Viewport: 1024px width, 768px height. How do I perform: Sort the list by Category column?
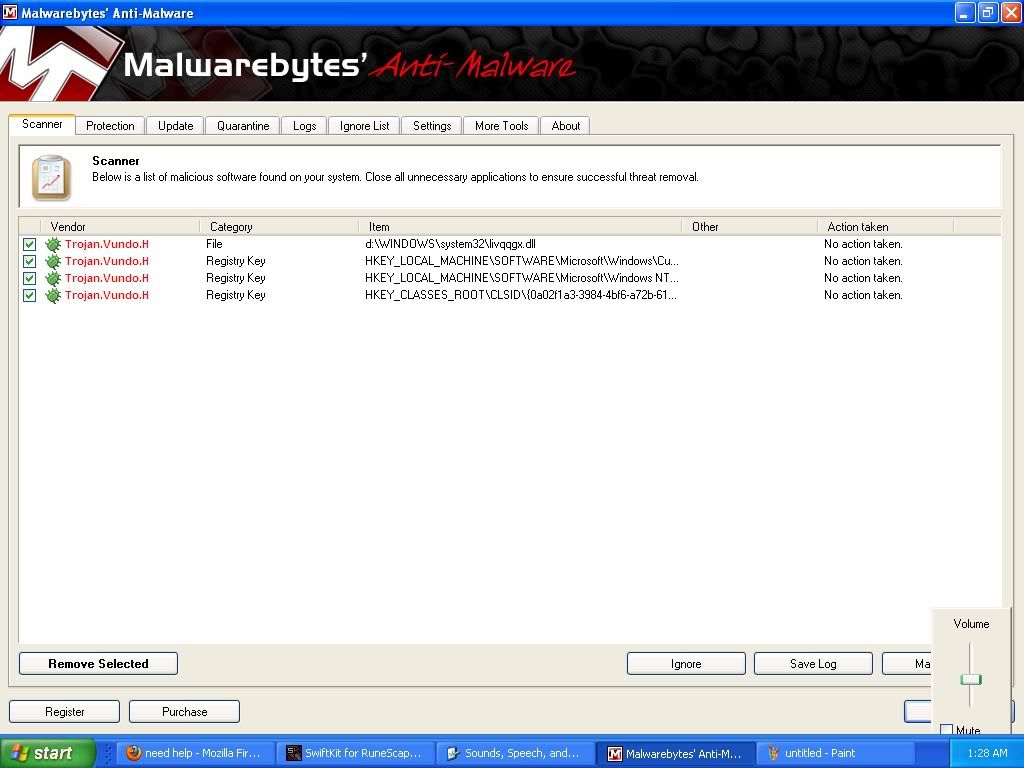tap(279, 227)
